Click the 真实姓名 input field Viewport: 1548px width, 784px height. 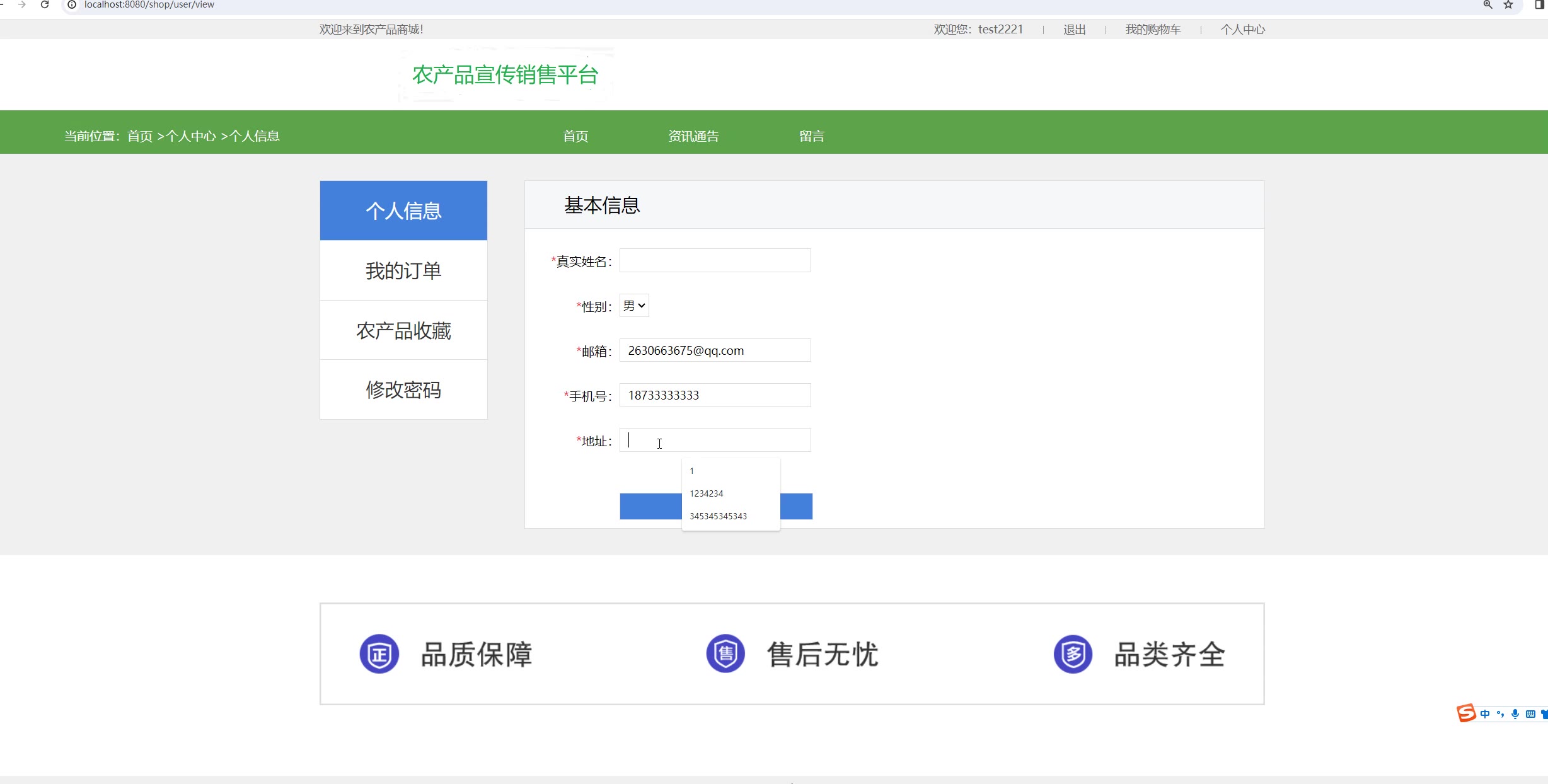click(x=715, y=260)
